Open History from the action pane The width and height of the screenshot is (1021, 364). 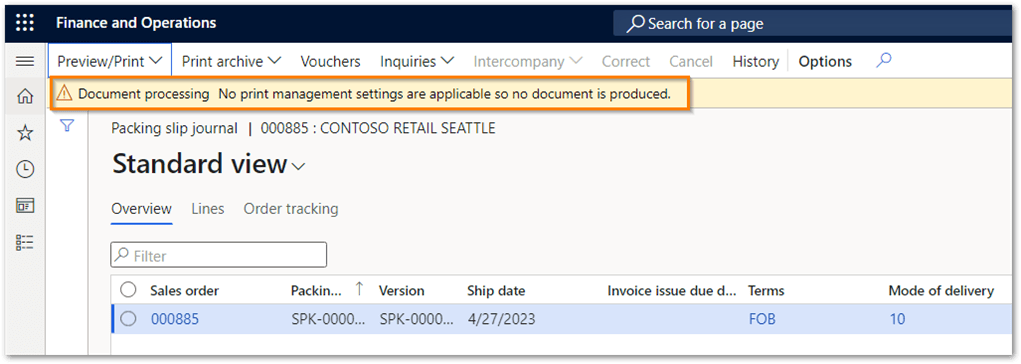tap(755, 62)
